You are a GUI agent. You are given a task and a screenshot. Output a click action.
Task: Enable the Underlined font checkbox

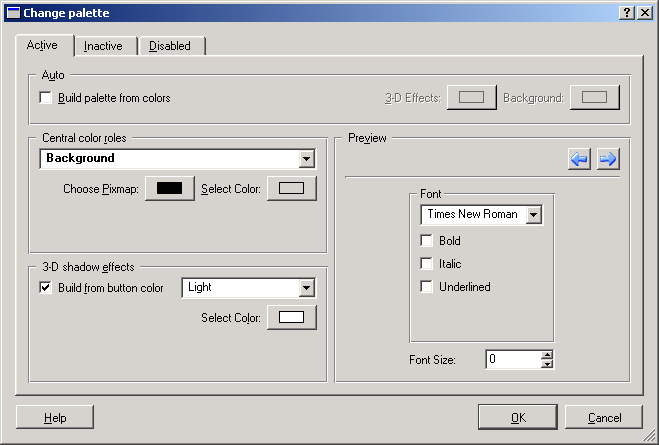[x=427, y=287]
